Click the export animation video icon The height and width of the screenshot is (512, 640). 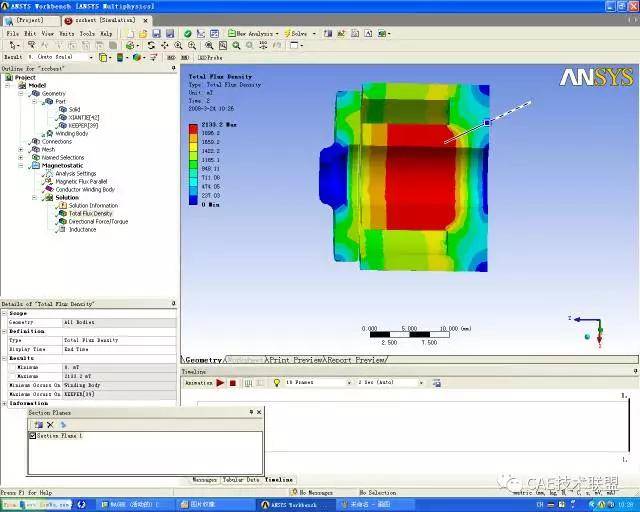[x=437, y=383]
